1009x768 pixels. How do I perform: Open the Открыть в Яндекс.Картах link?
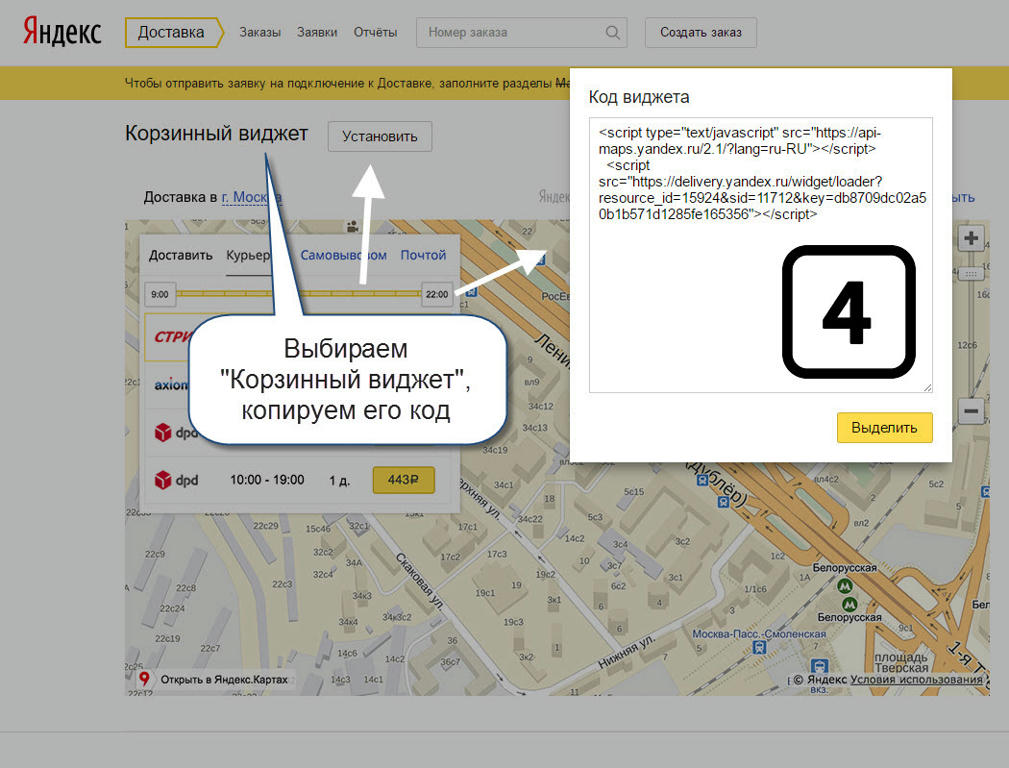click(x=224, y=680)
